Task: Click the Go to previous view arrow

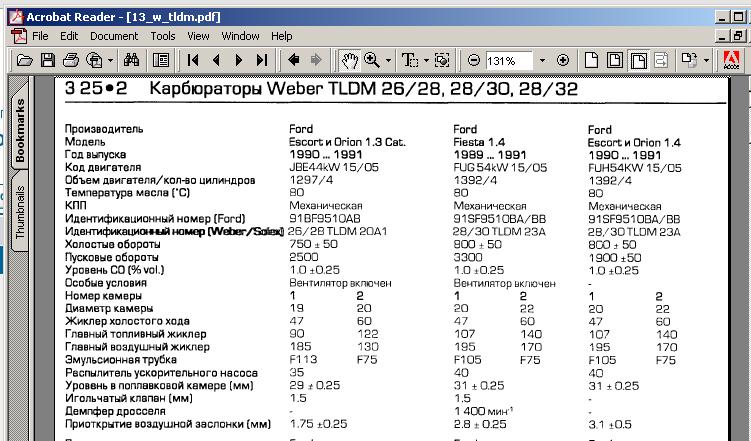Action: (x=293, y=60)
